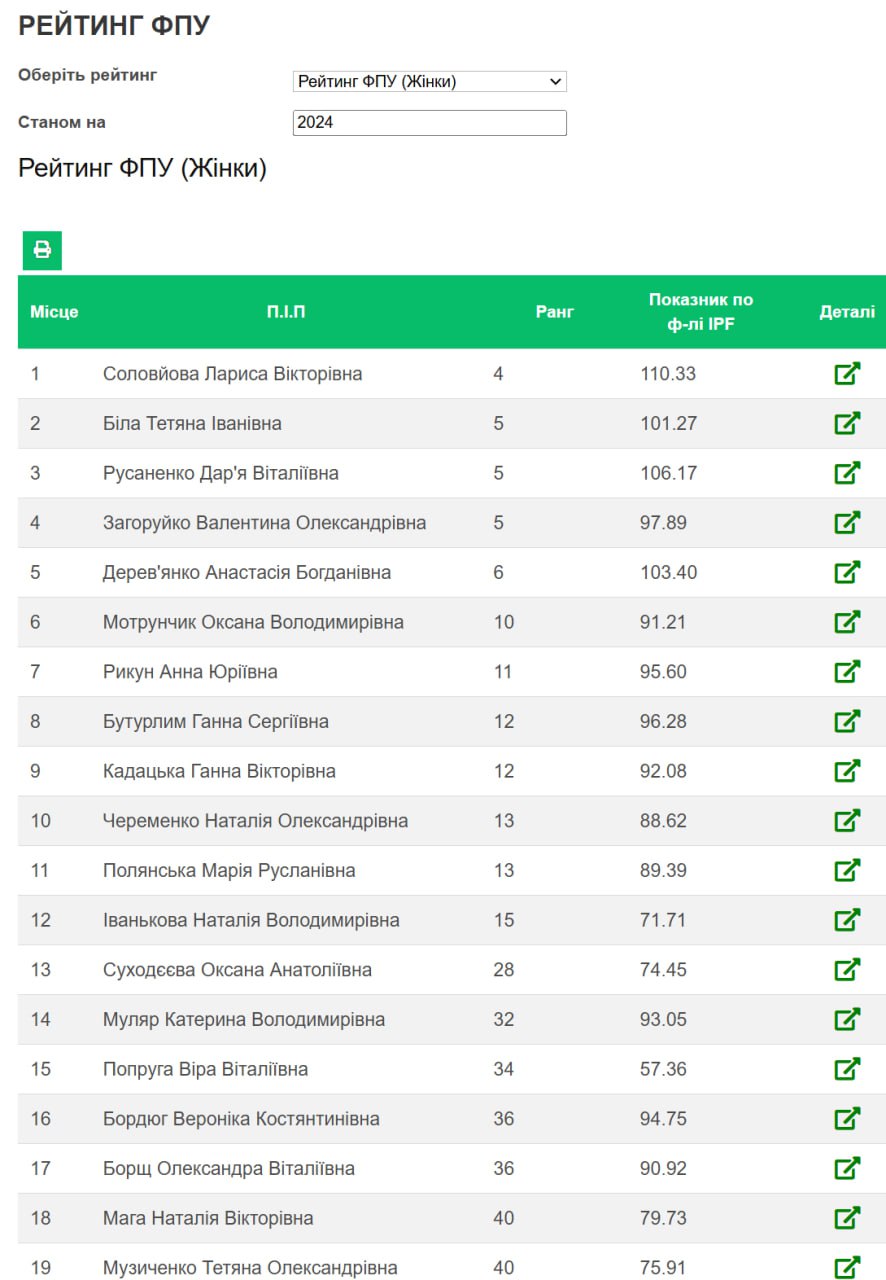Click the rank value 28
886x1280 pixels.
click(503, 970)
